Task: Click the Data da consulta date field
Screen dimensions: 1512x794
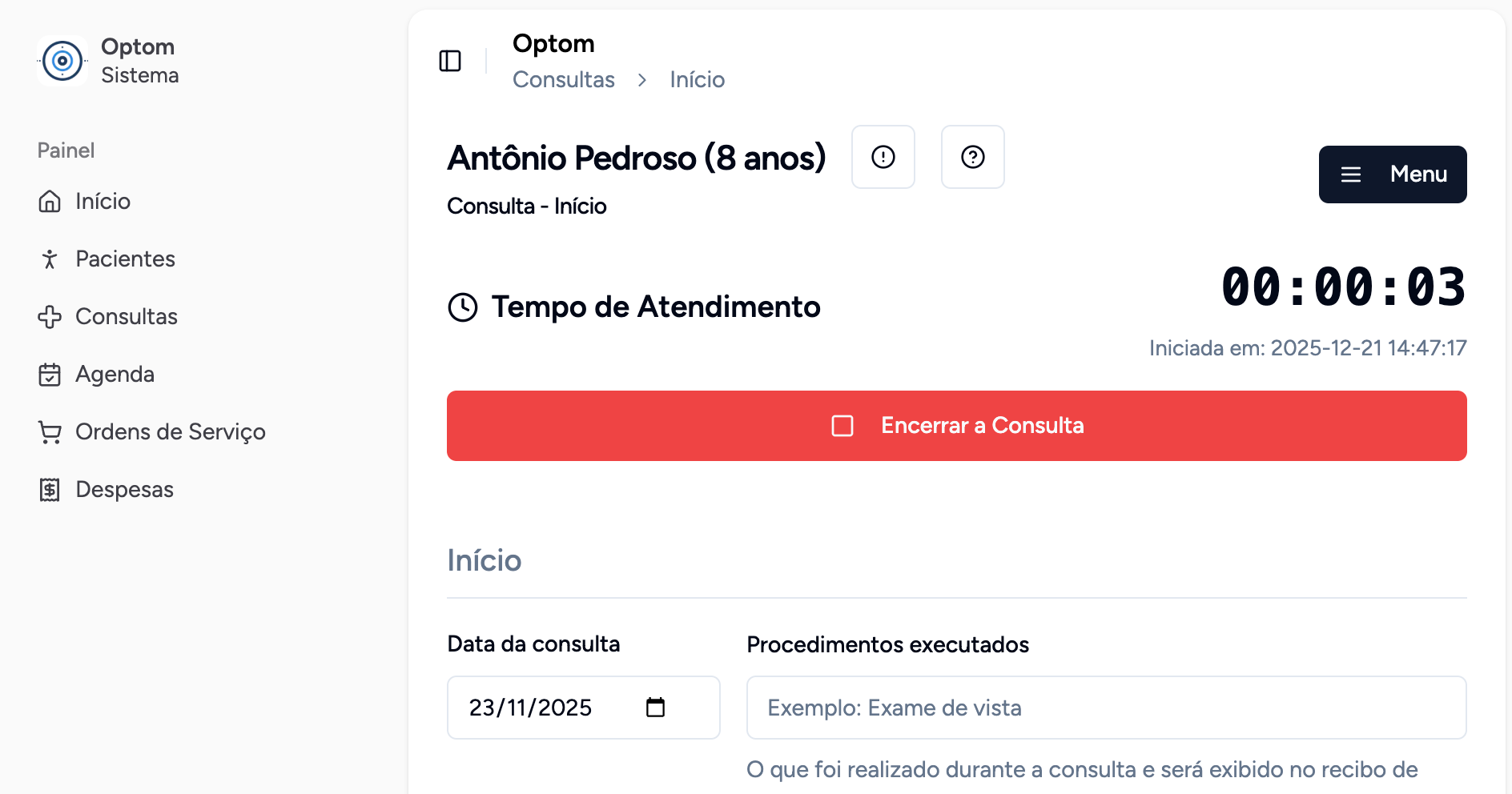Action: 545,708
